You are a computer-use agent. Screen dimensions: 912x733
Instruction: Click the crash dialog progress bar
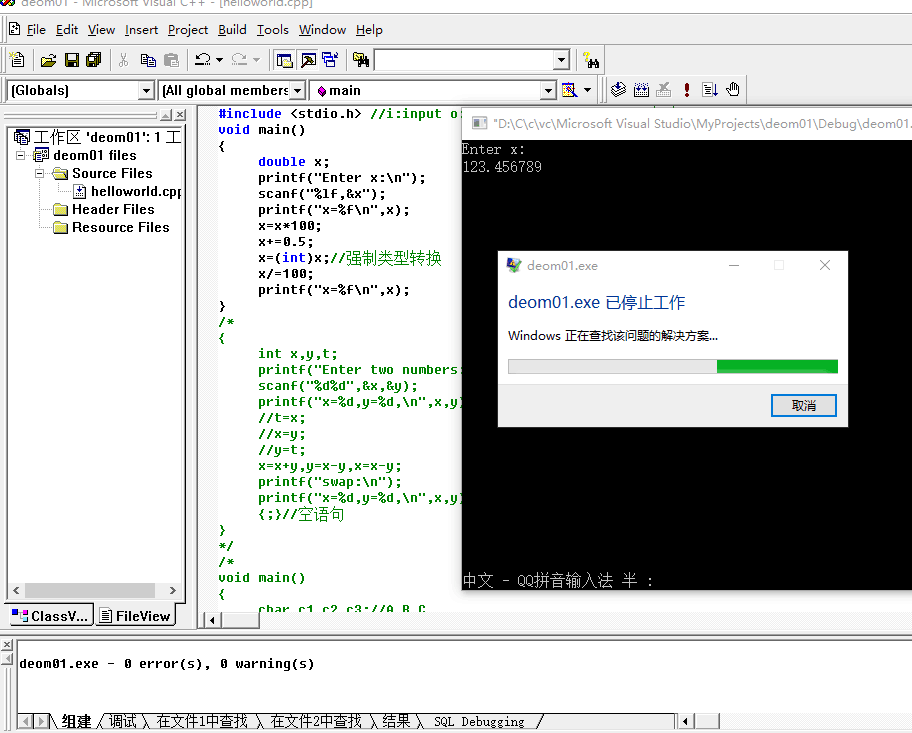pyautogui.click(x=673, y=366)
